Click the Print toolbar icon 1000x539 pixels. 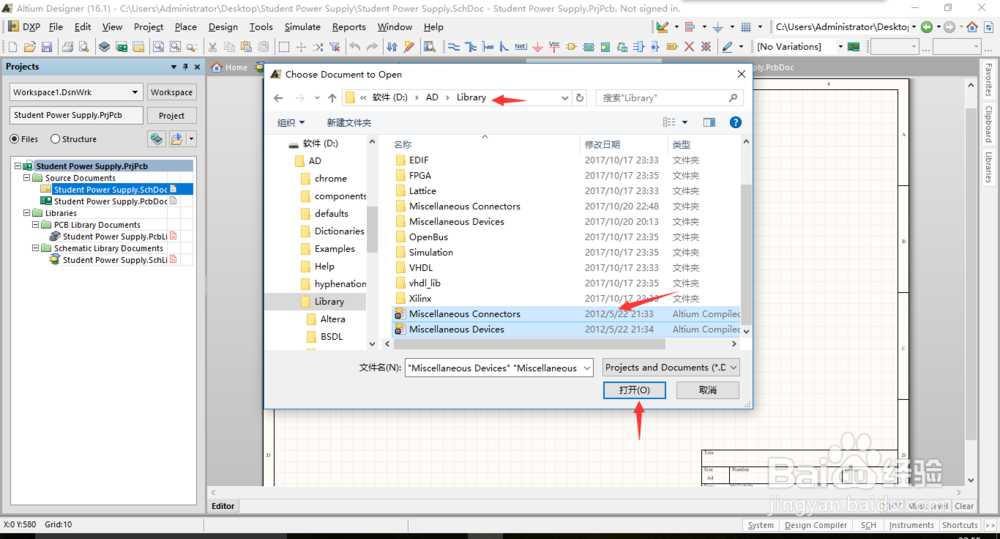(x=67, y=47)
